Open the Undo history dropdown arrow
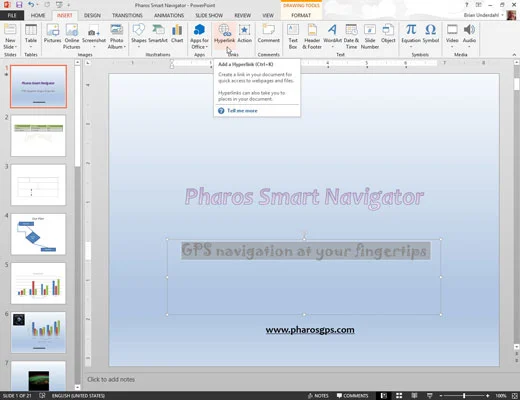 [x=37, y=5]
